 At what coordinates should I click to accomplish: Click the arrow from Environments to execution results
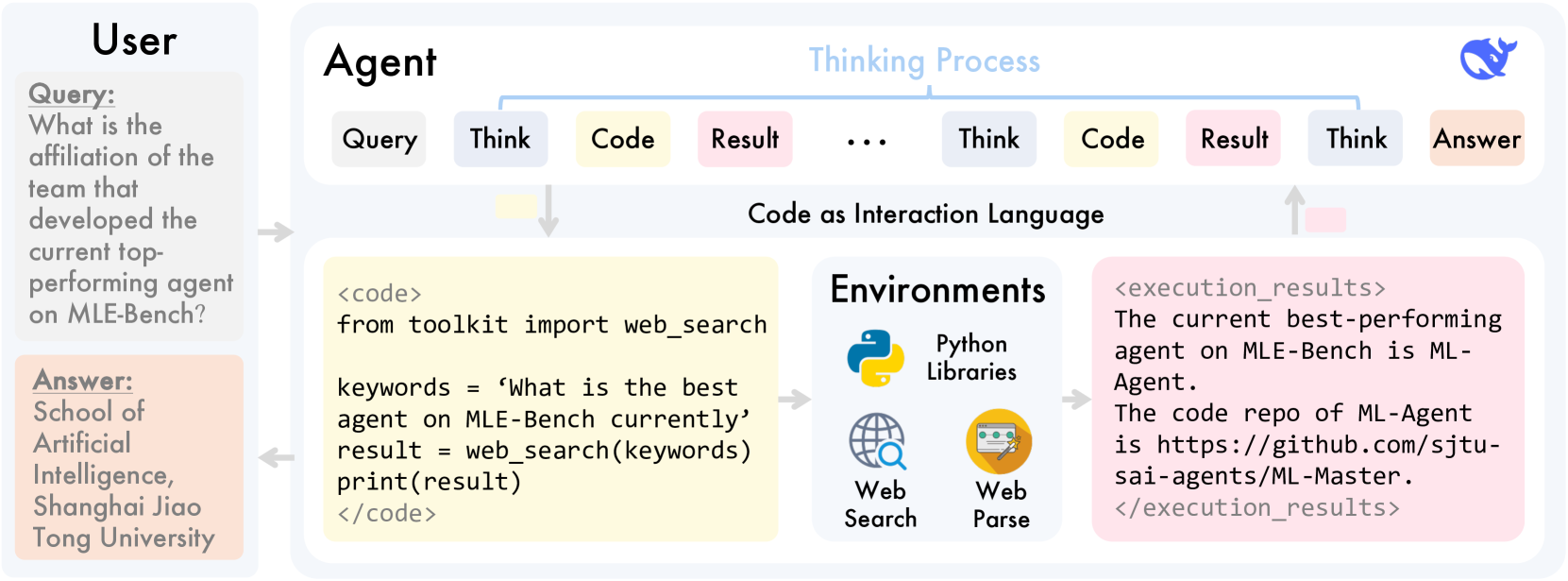pyautogui.click(x=1076, y=400)
